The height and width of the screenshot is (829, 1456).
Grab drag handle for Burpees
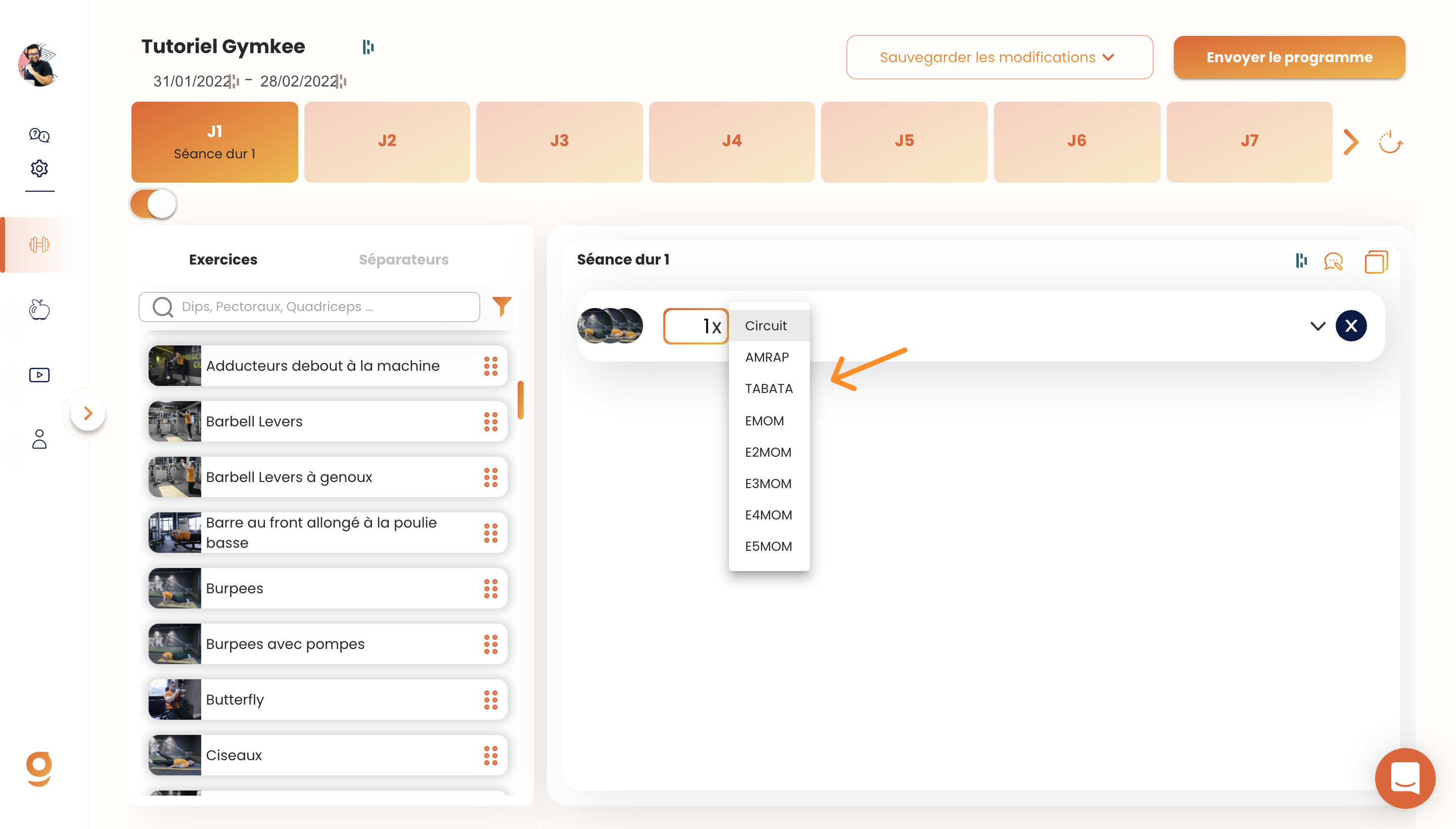click(x=490, y=589)
